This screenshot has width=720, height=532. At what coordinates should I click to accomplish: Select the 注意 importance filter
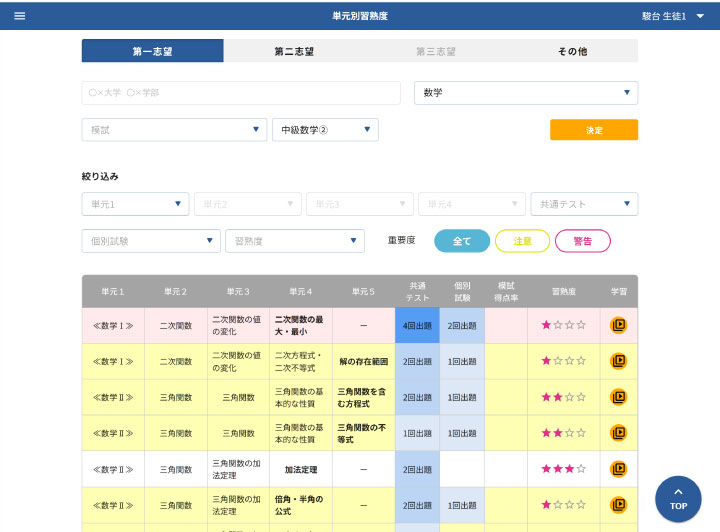tap(522, 241)
